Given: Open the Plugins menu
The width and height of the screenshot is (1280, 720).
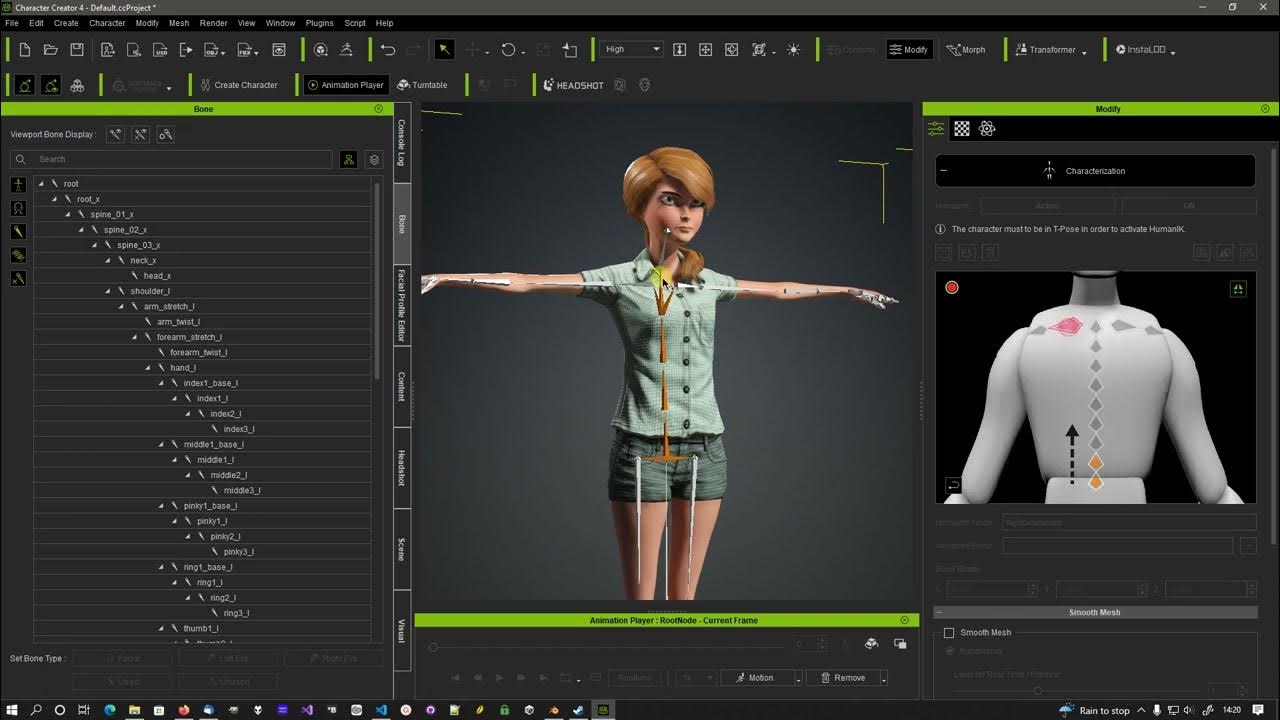Looking at the screenshot, I should coord(320,22).
